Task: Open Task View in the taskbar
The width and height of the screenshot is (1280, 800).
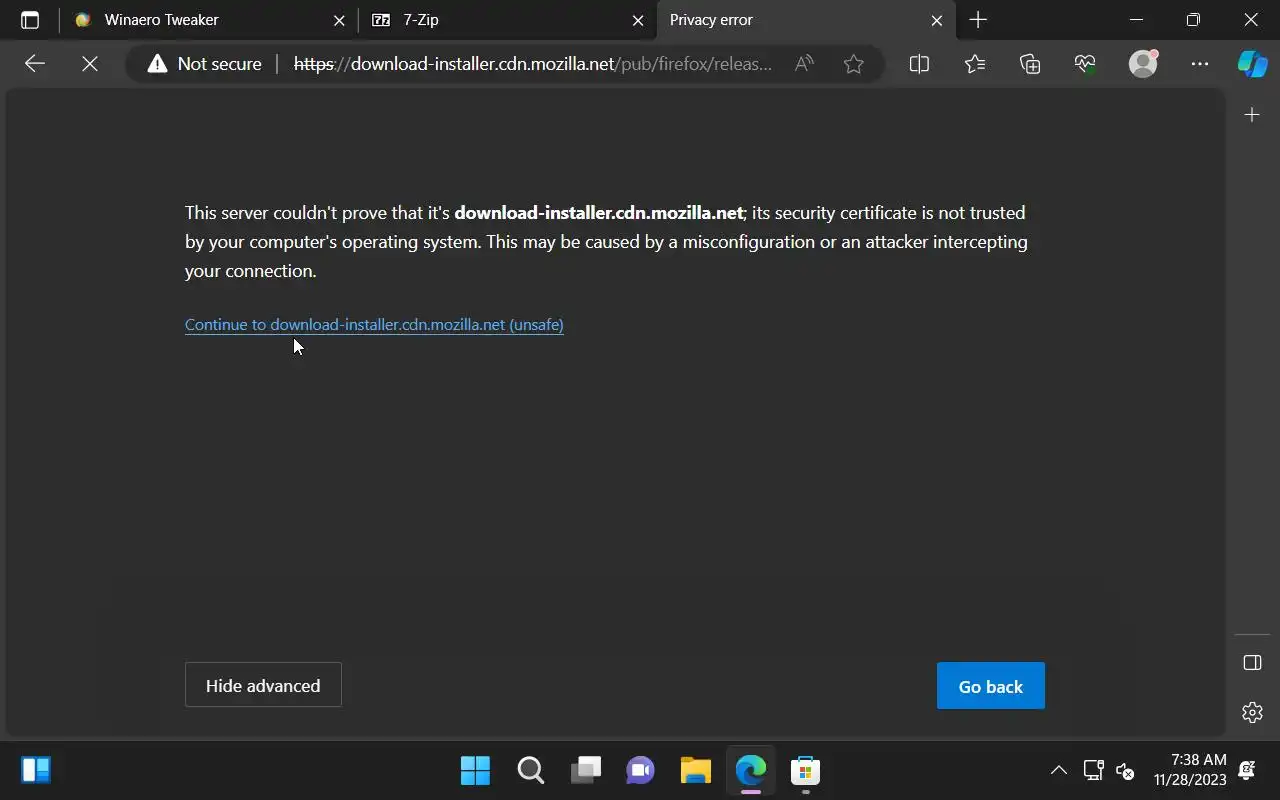Action: tap(586, 770)
